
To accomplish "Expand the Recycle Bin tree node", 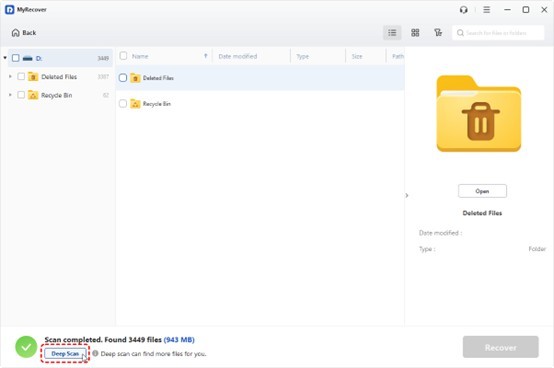I will pos(10,95).
